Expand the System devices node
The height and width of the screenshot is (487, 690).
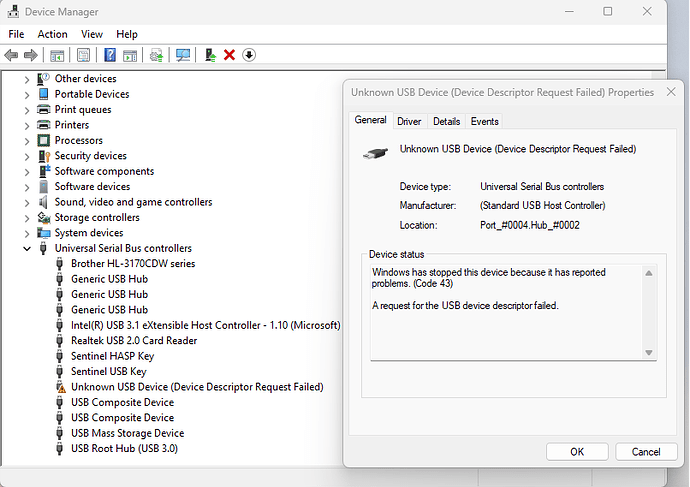coord(27,234)
